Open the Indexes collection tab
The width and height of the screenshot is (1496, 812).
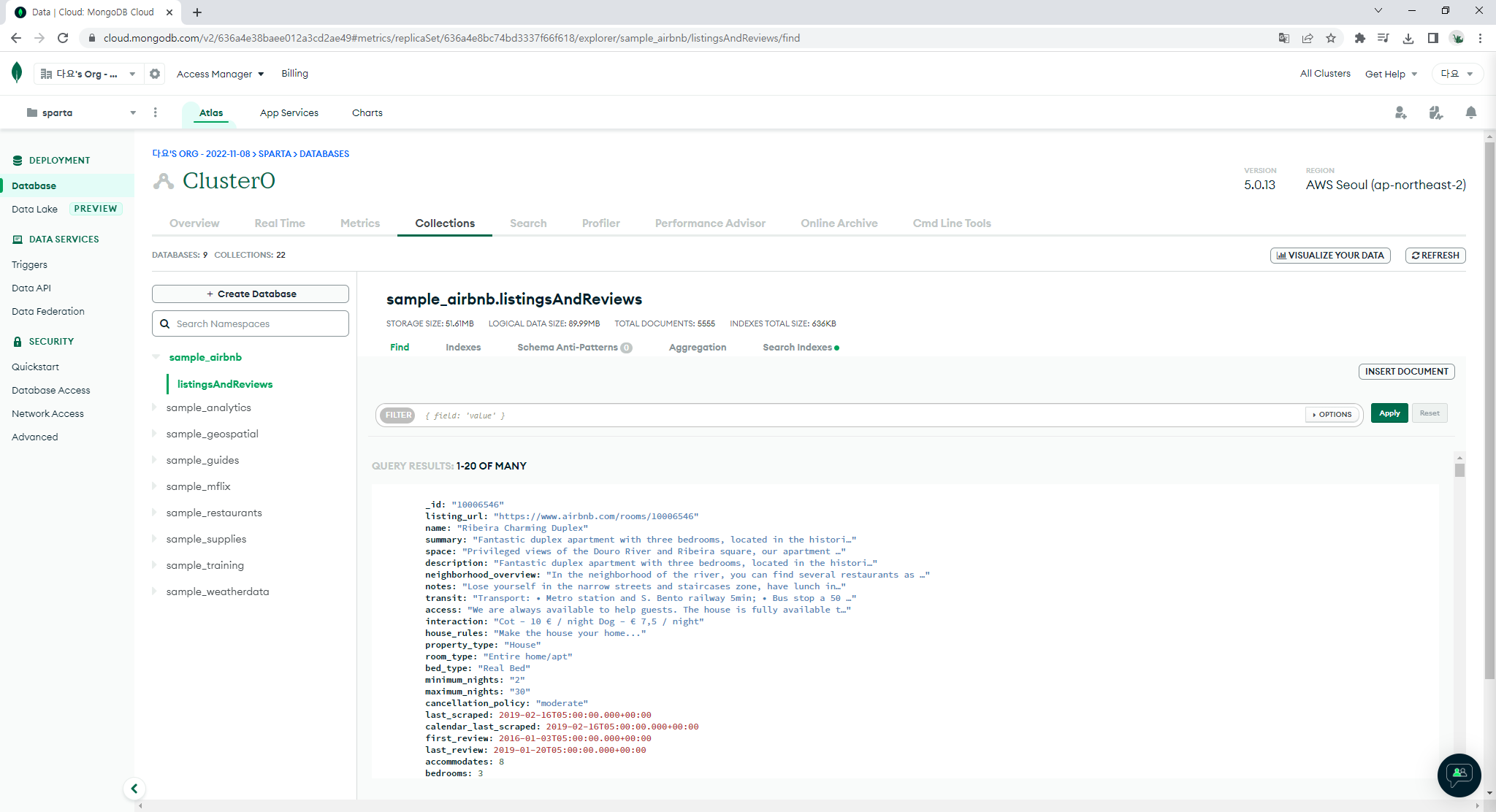coord(463,347)
